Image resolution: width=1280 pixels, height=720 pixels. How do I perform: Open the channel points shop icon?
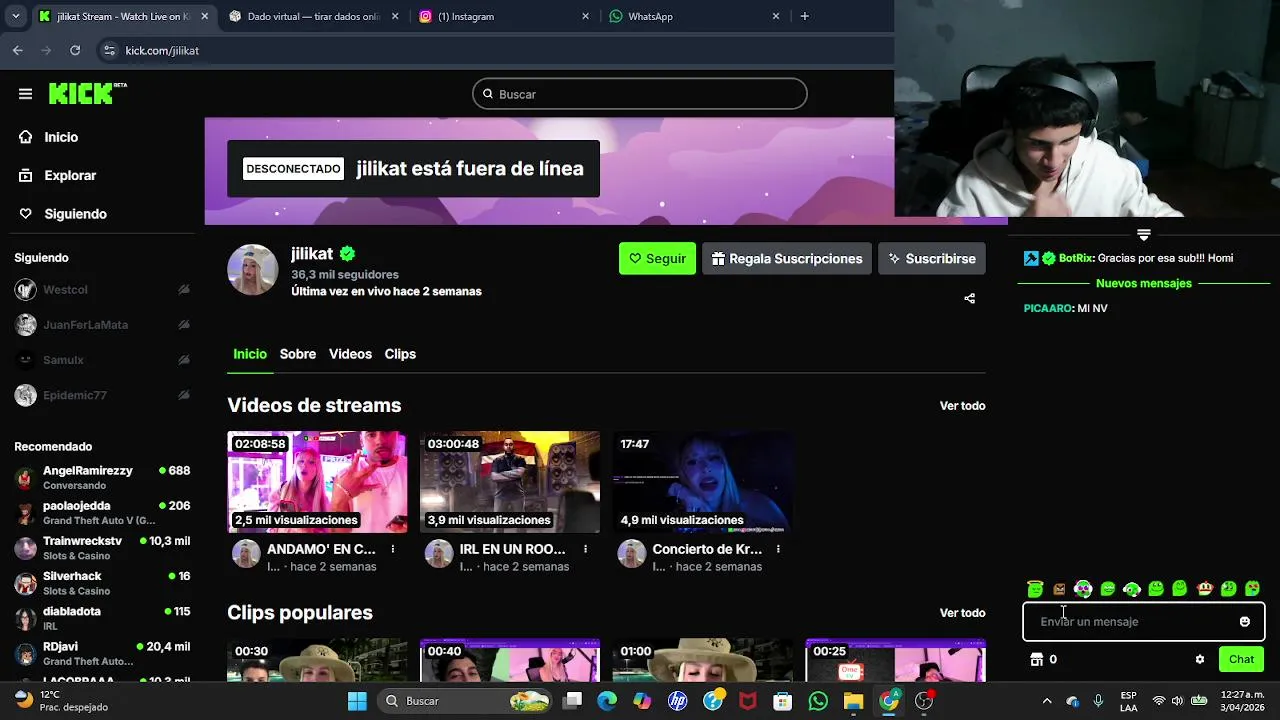(x=1036, y=659)
